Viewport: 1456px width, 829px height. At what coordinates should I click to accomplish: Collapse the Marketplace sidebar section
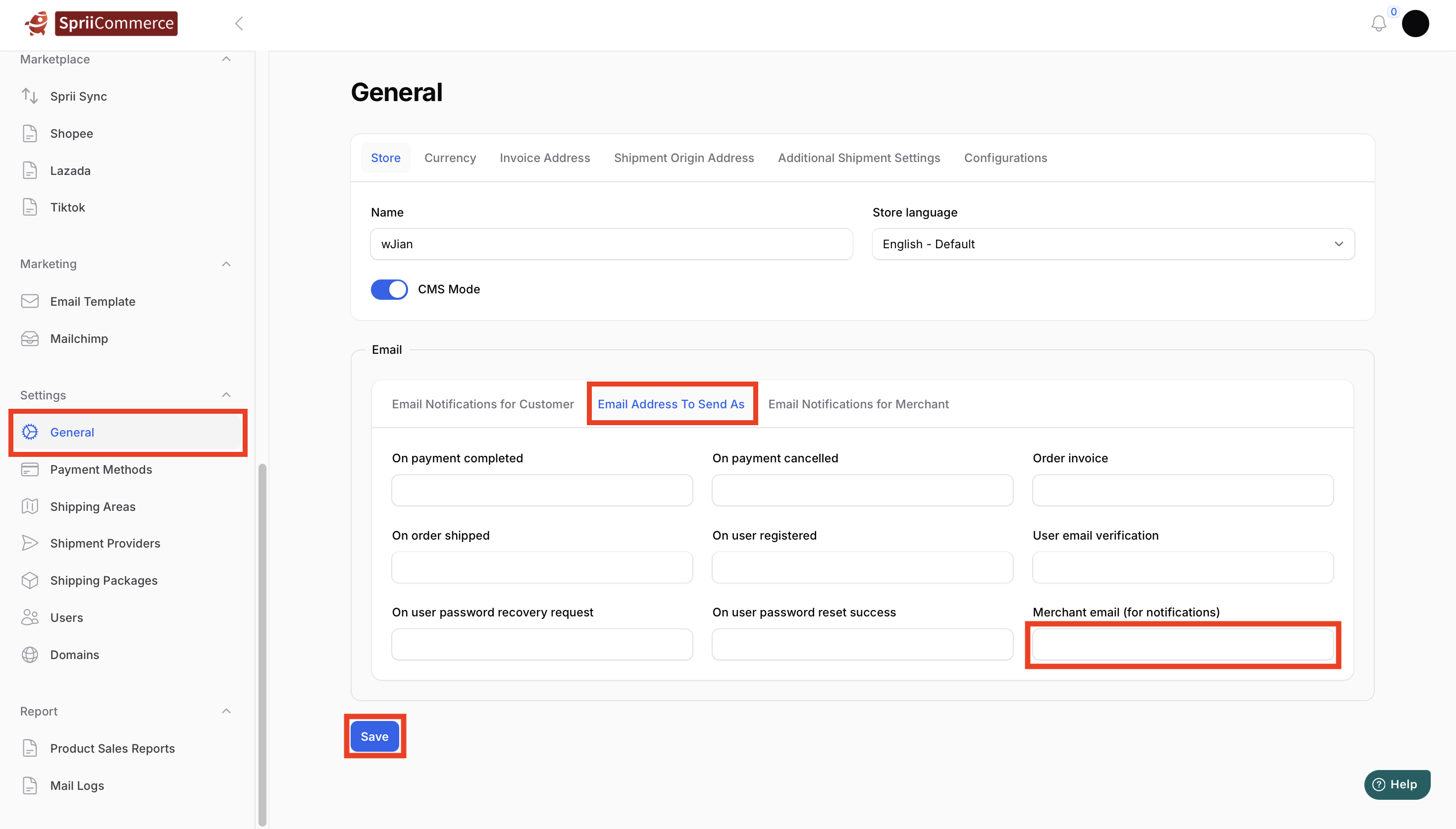tap(226, 59)
